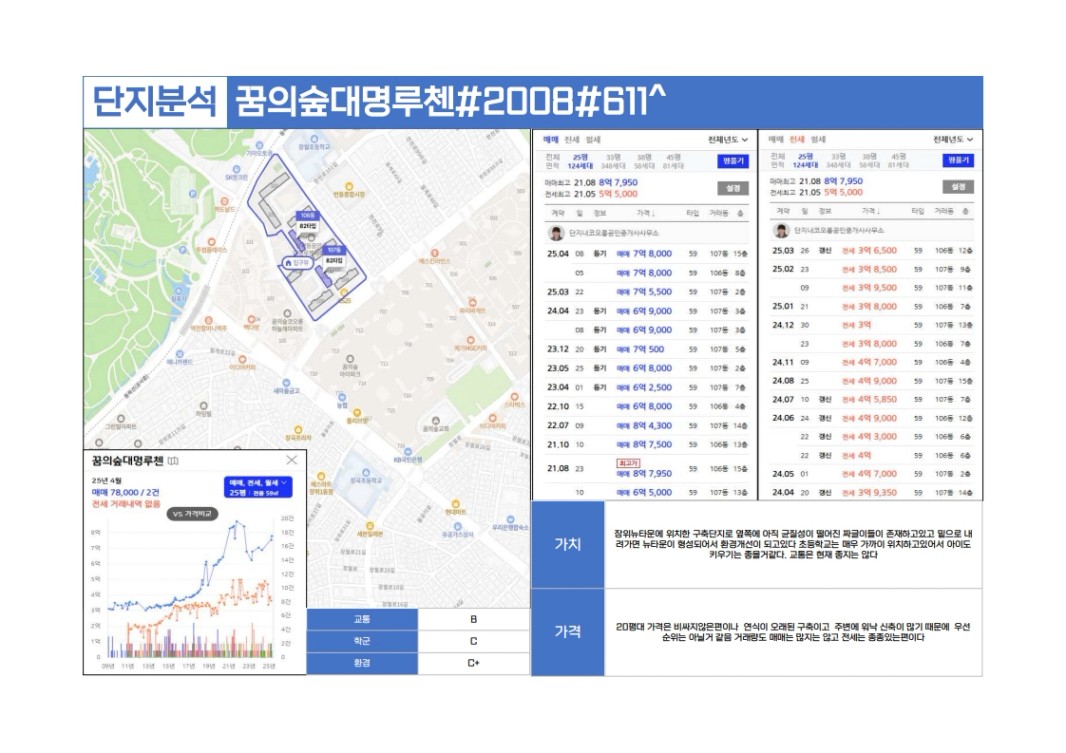Click blue 가치 section header

point(568,544)
